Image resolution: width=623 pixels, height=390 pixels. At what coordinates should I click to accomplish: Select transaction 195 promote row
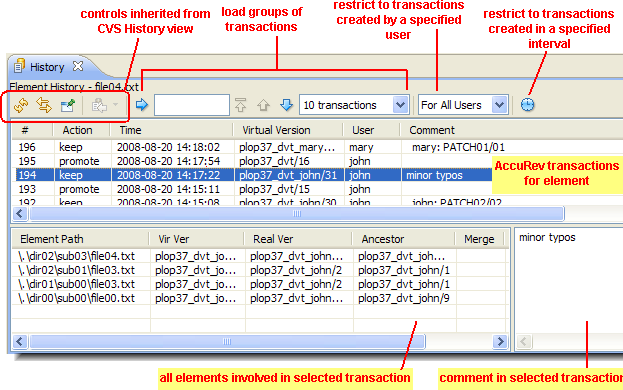click(317, 161)
